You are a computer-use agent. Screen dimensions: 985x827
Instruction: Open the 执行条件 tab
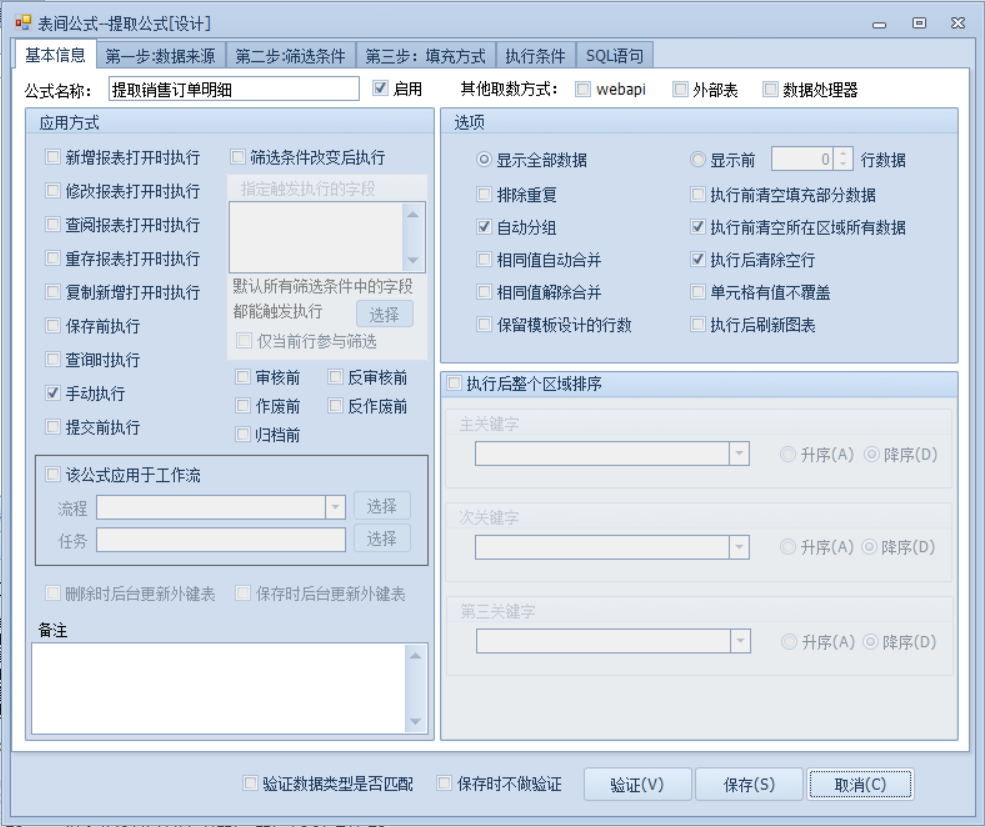(x=535, y=56)
